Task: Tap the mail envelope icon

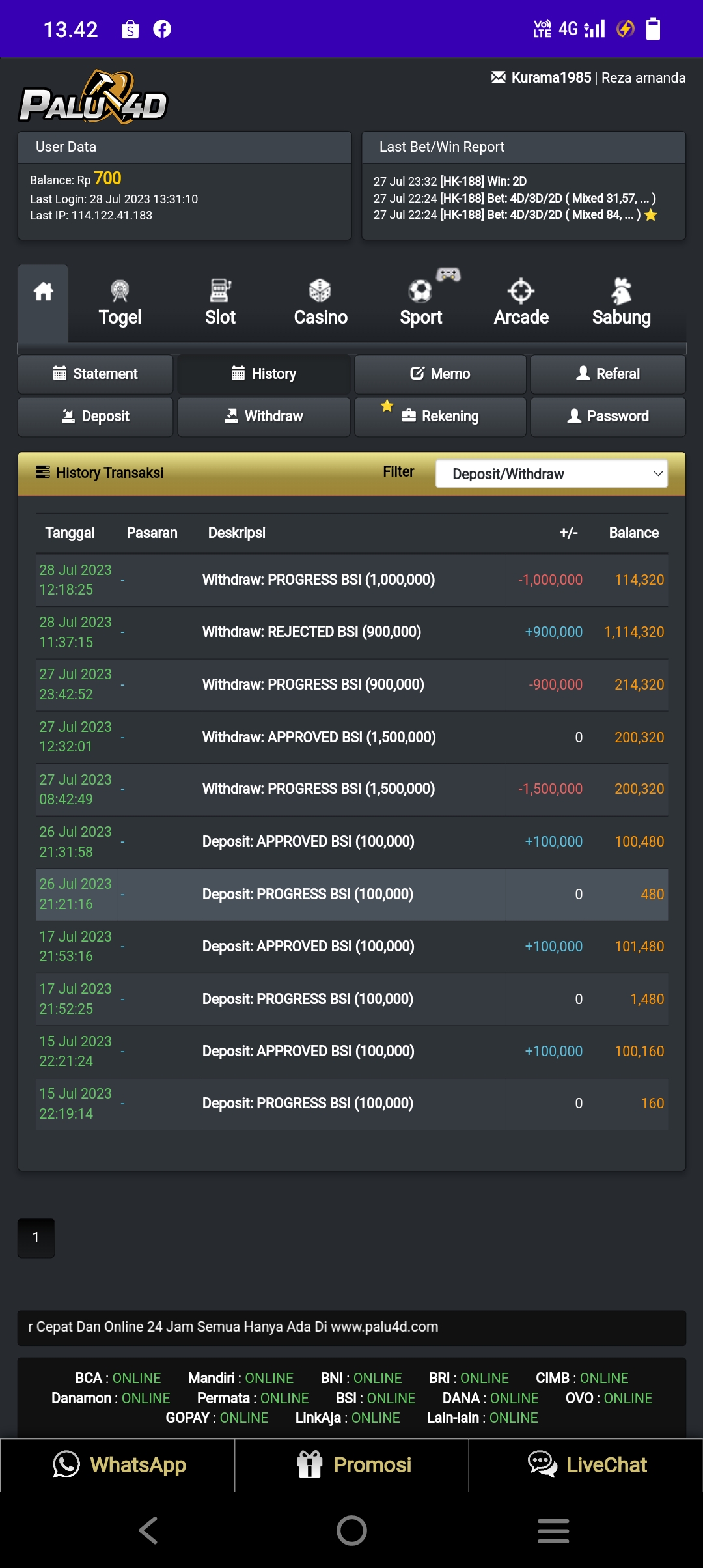Action: point(498,77)
